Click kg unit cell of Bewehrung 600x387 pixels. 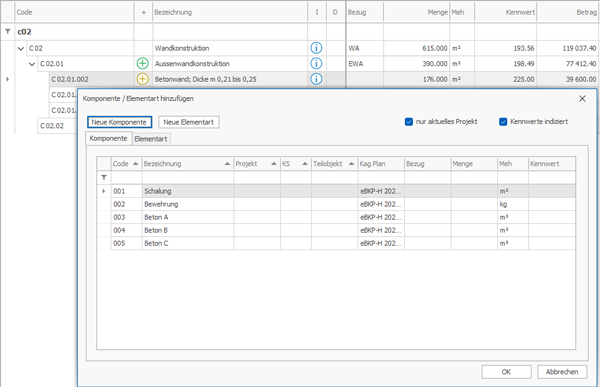tap(513, 204)
